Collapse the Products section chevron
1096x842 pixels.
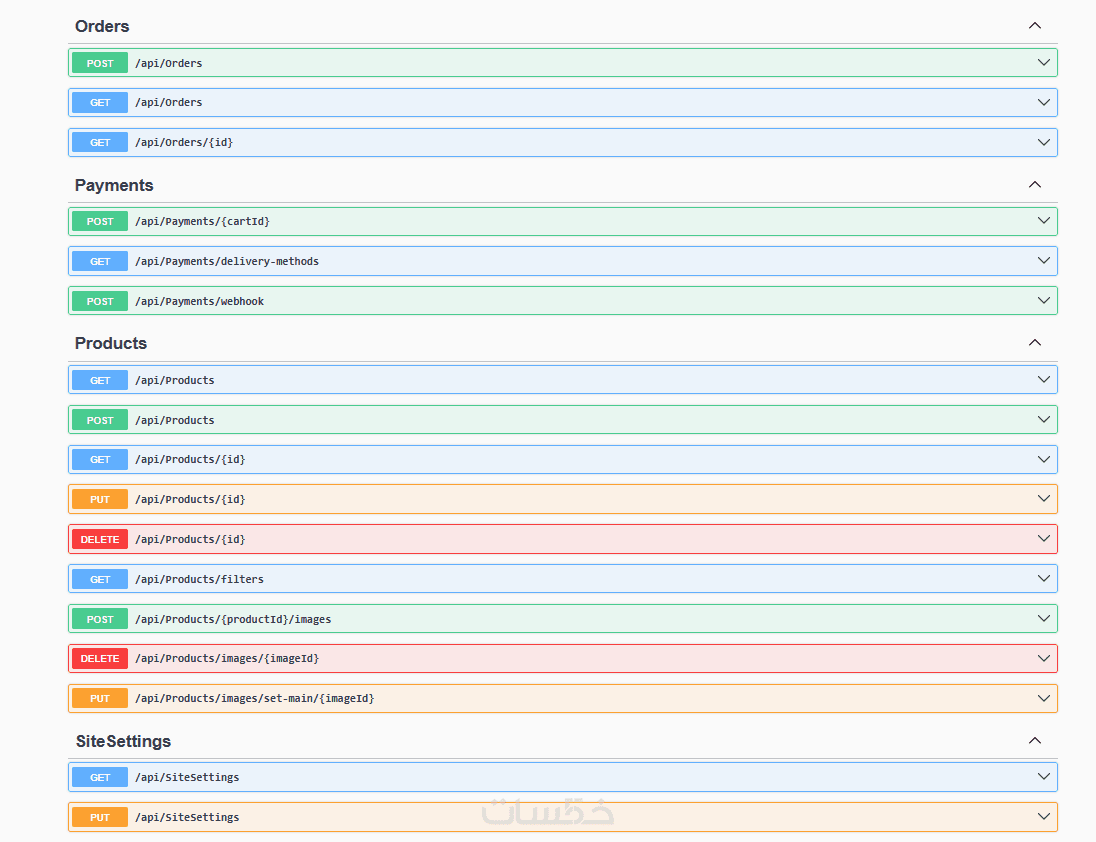coord(1034,342)
